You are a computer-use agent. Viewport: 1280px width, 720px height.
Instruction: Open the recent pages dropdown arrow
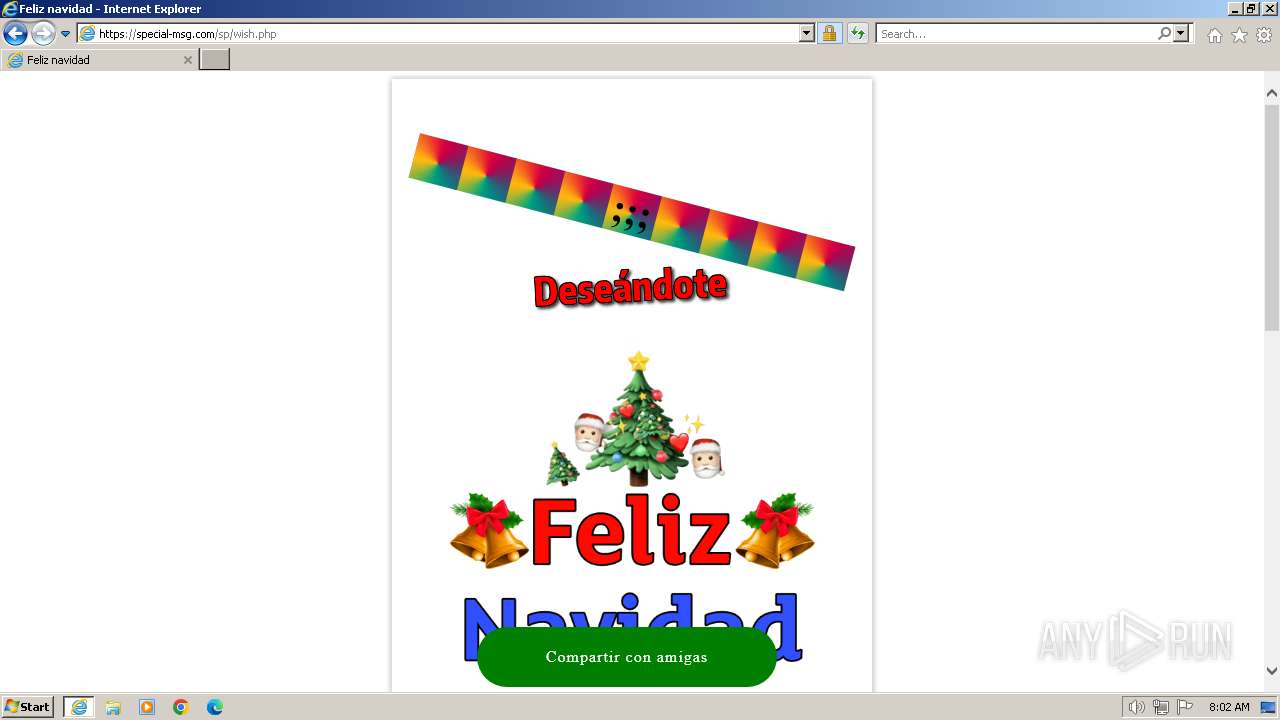click(66, 34)
